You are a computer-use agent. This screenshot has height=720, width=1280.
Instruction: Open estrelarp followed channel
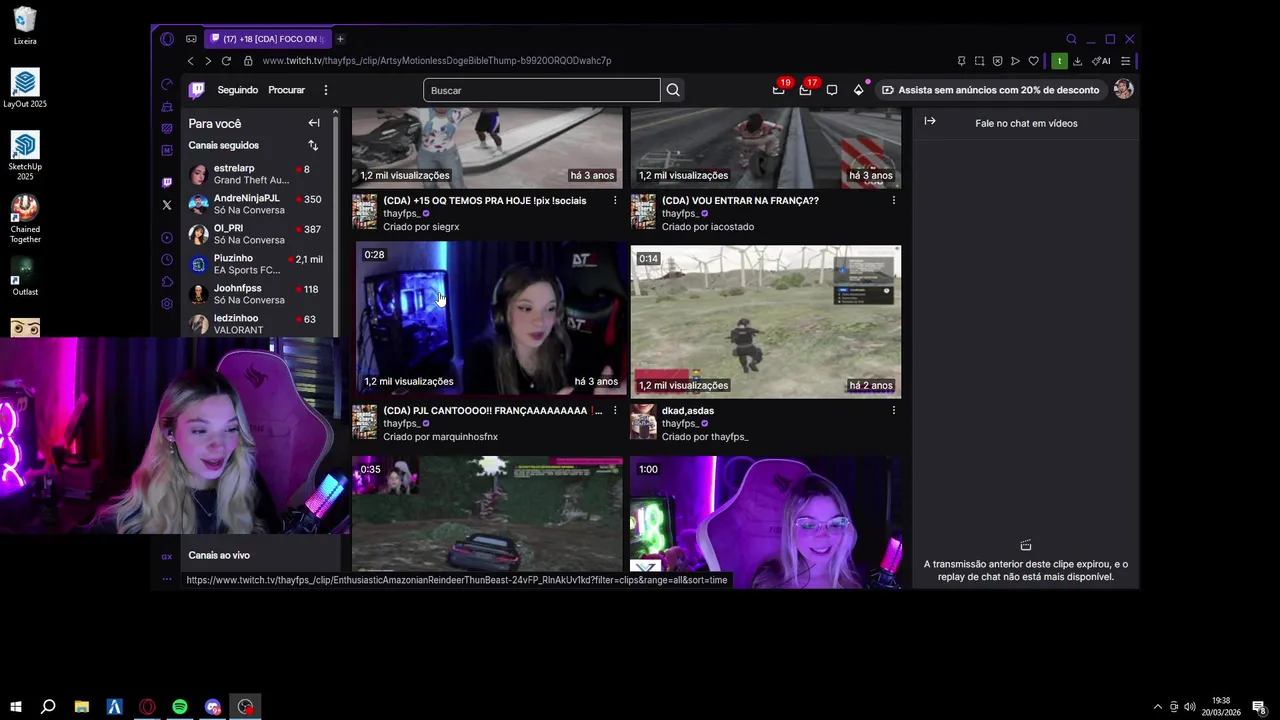pos(260,175)
